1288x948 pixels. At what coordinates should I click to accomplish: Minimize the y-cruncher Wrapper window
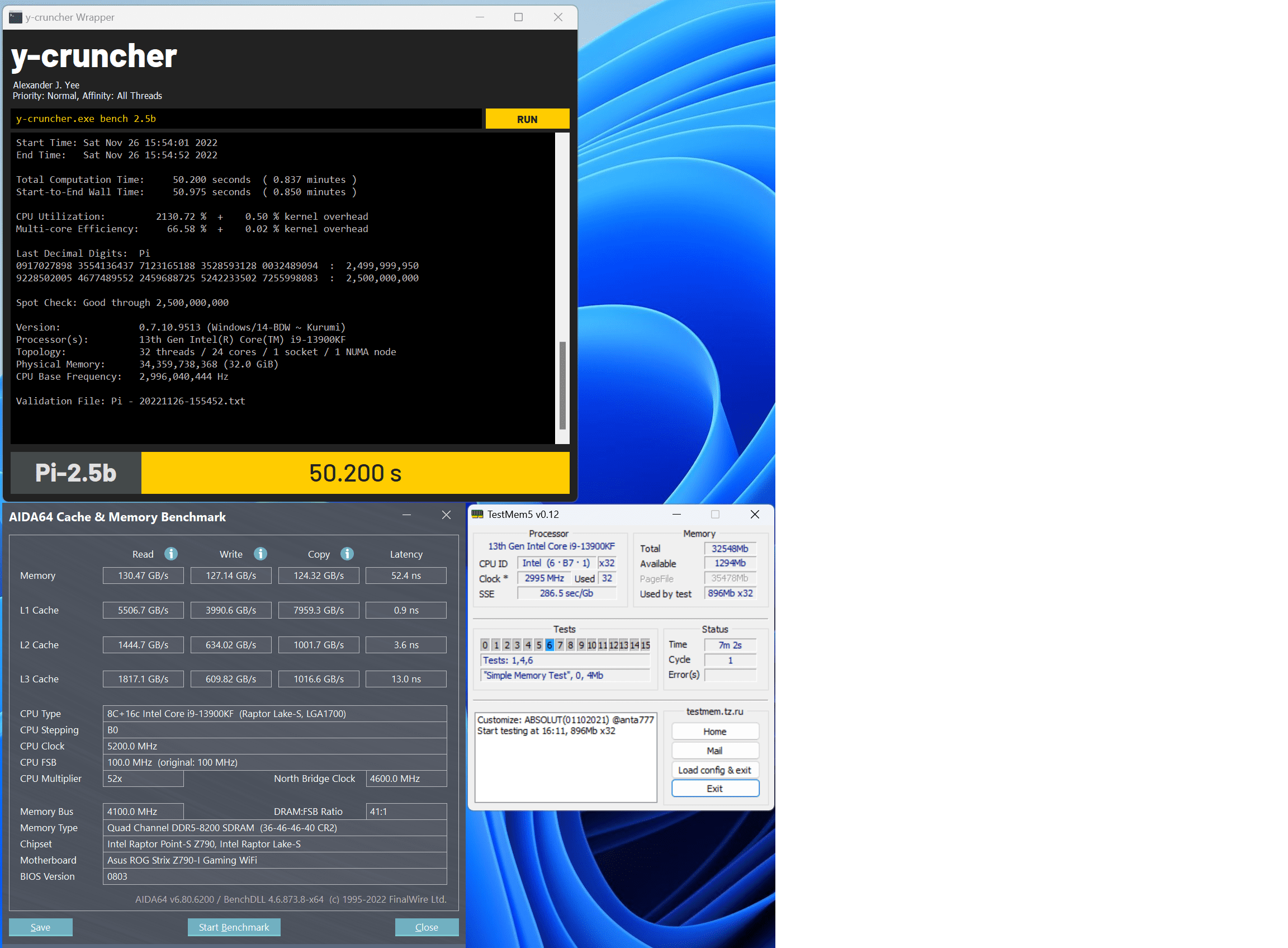click(480, 17)
